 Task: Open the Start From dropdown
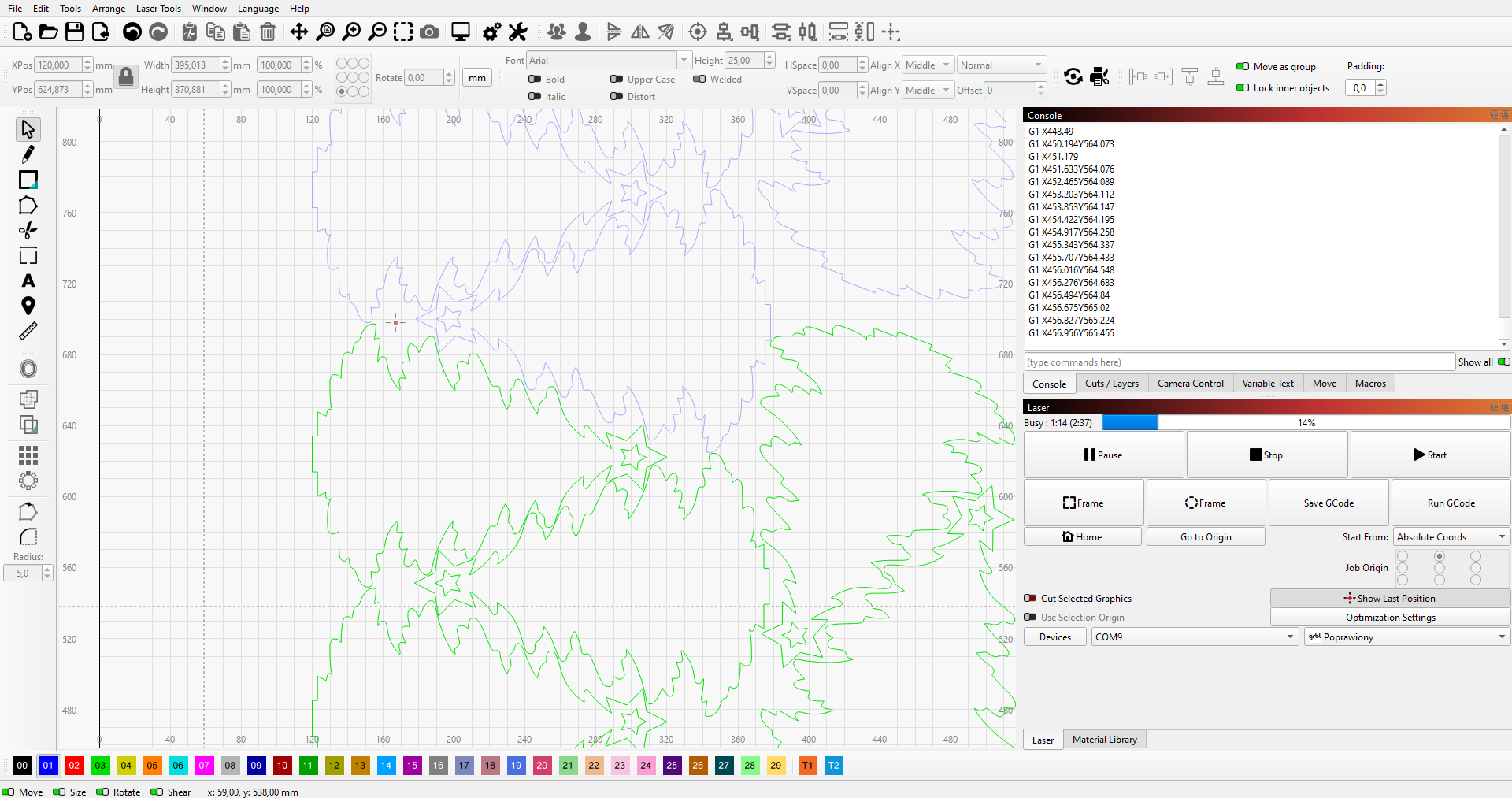(x=1451, y=537)
